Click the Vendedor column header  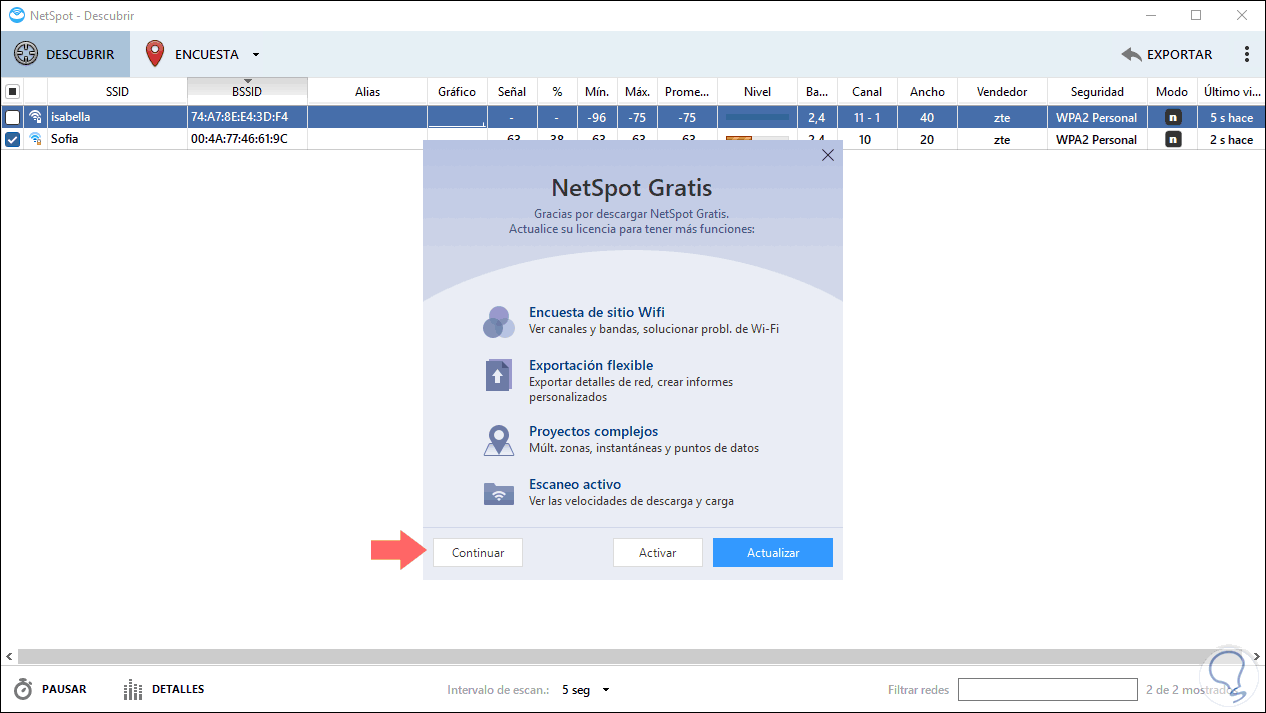[1002, 91]
